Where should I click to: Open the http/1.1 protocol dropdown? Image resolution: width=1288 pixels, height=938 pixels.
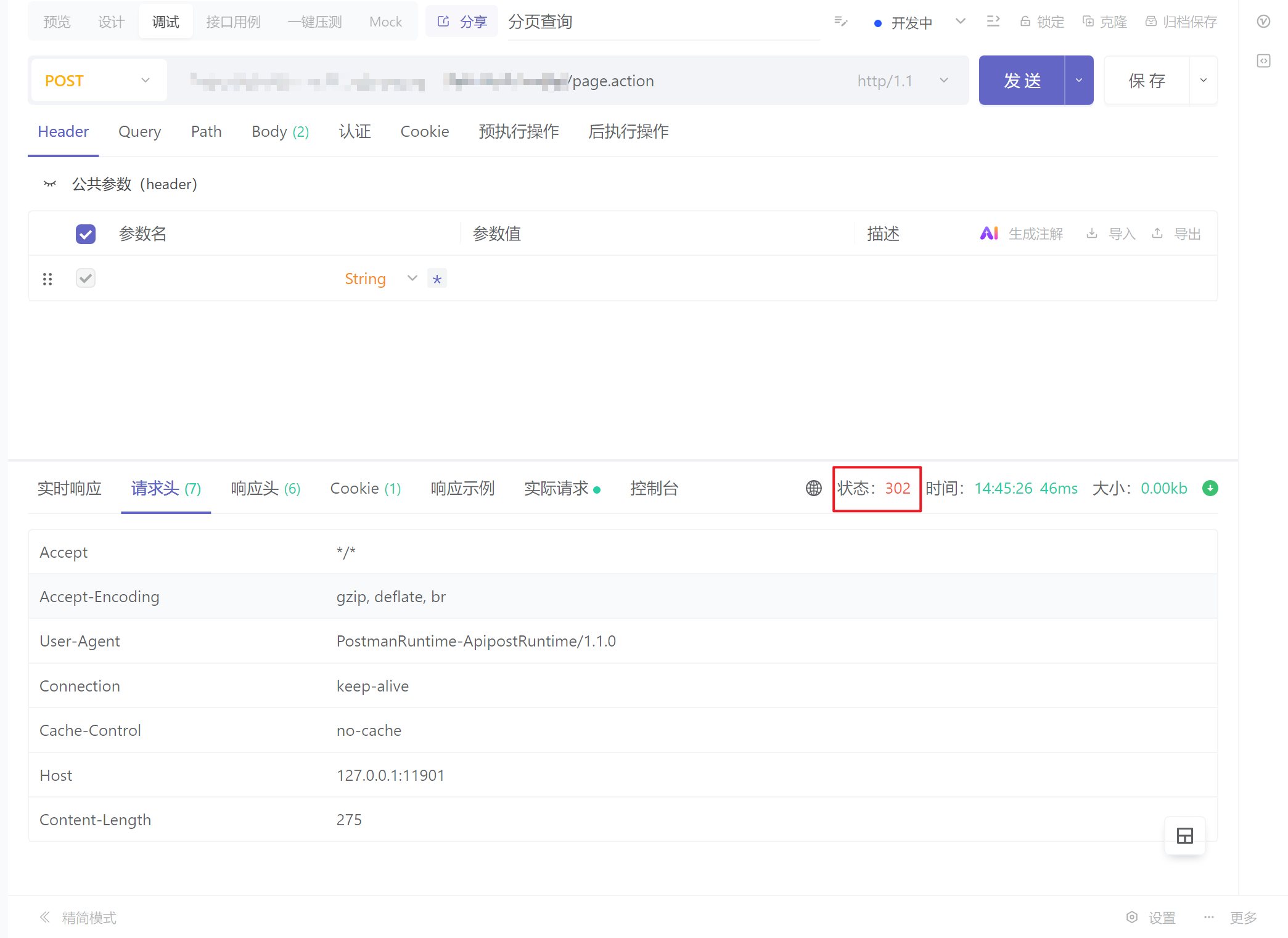click(903, 81)
